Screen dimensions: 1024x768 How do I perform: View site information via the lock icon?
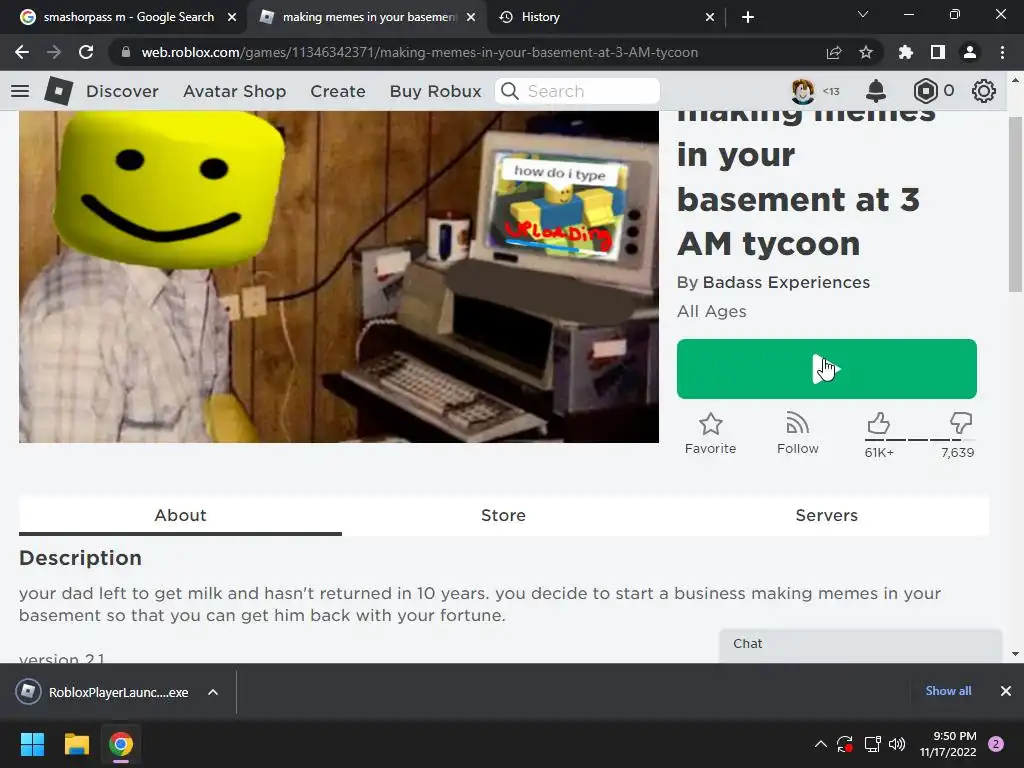(x=125, y=52)
